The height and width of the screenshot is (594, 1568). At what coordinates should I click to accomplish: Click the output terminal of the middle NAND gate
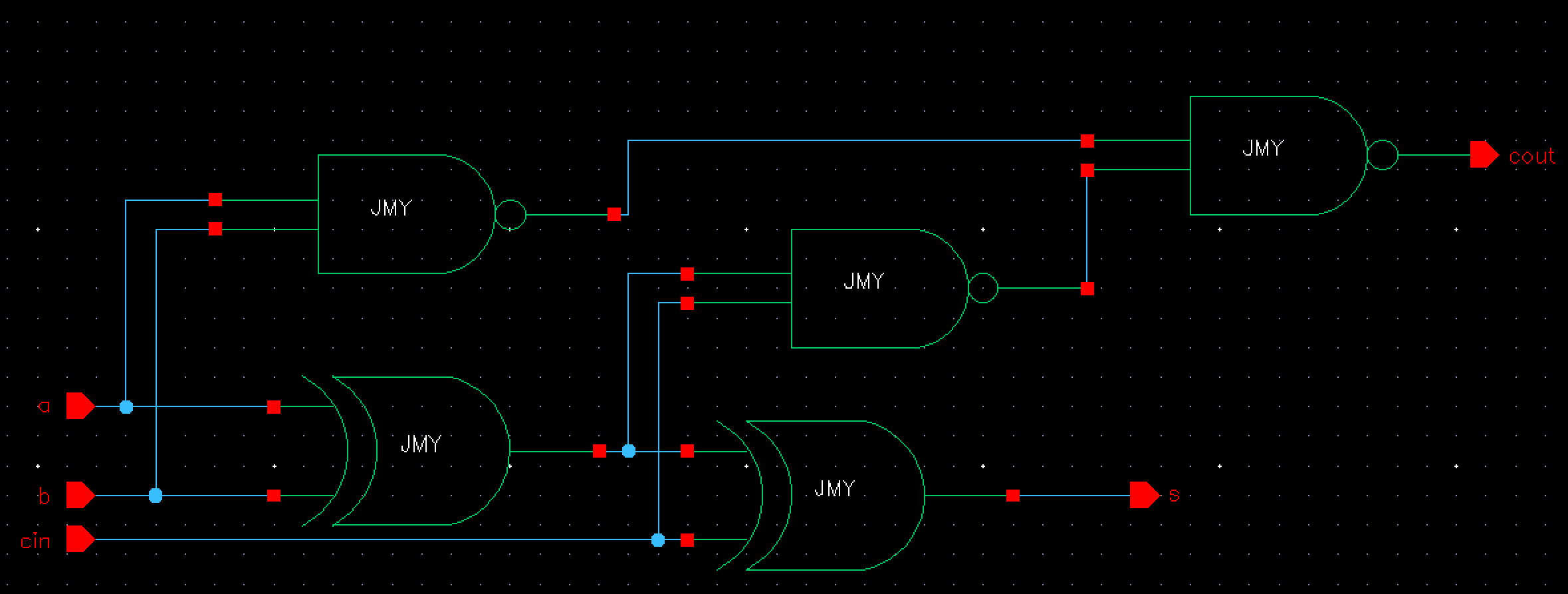pos(1087,289)
